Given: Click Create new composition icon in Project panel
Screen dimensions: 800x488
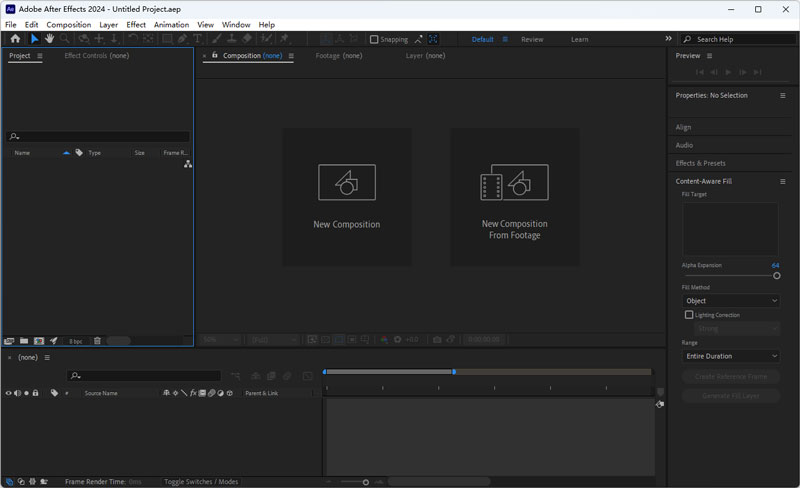Looking at the screenshot, I should tap(39, 341).
